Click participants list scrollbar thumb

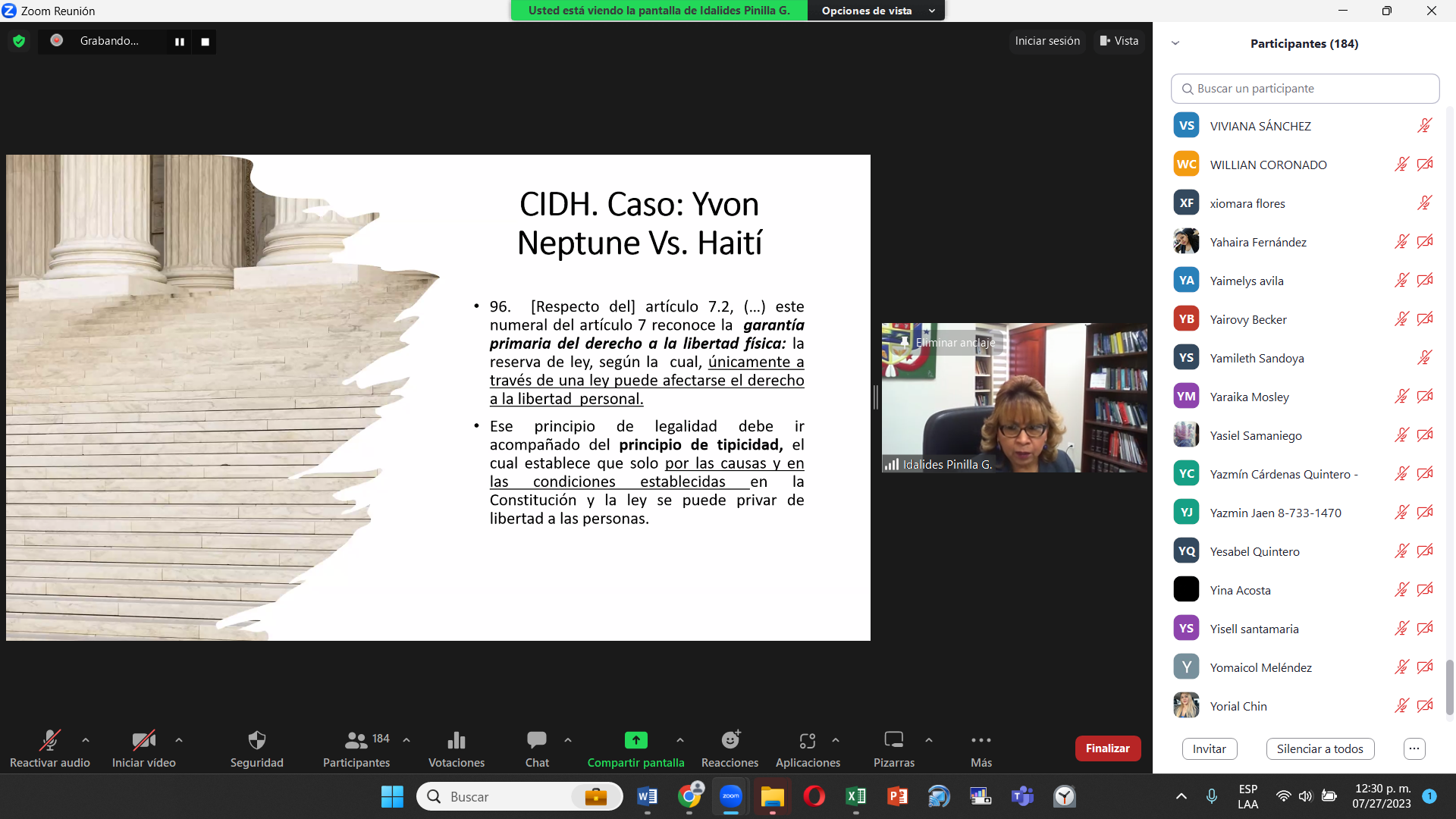[x=1450, y=687]
